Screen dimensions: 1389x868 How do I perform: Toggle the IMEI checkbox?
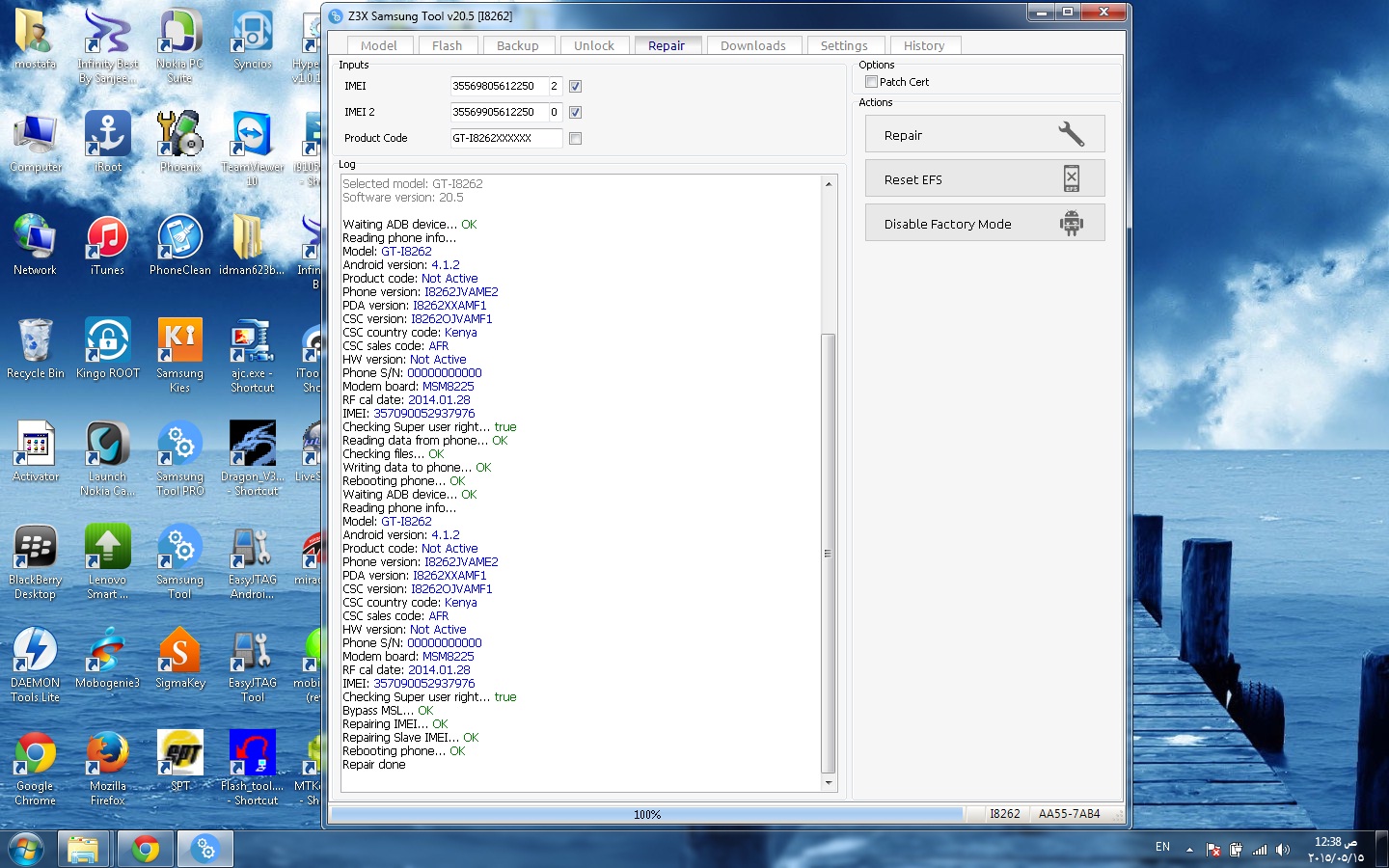[575, 86]
